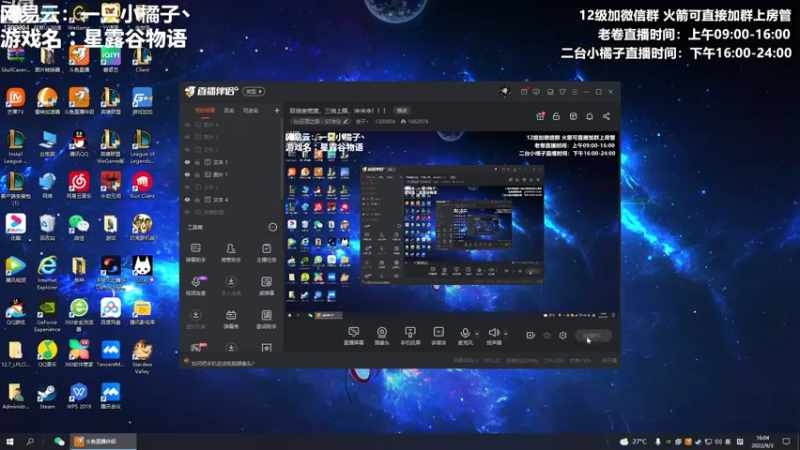Open the Stardew Valley desktop shortcut
The width and height of the screenshot is (800, 450).
142,358
